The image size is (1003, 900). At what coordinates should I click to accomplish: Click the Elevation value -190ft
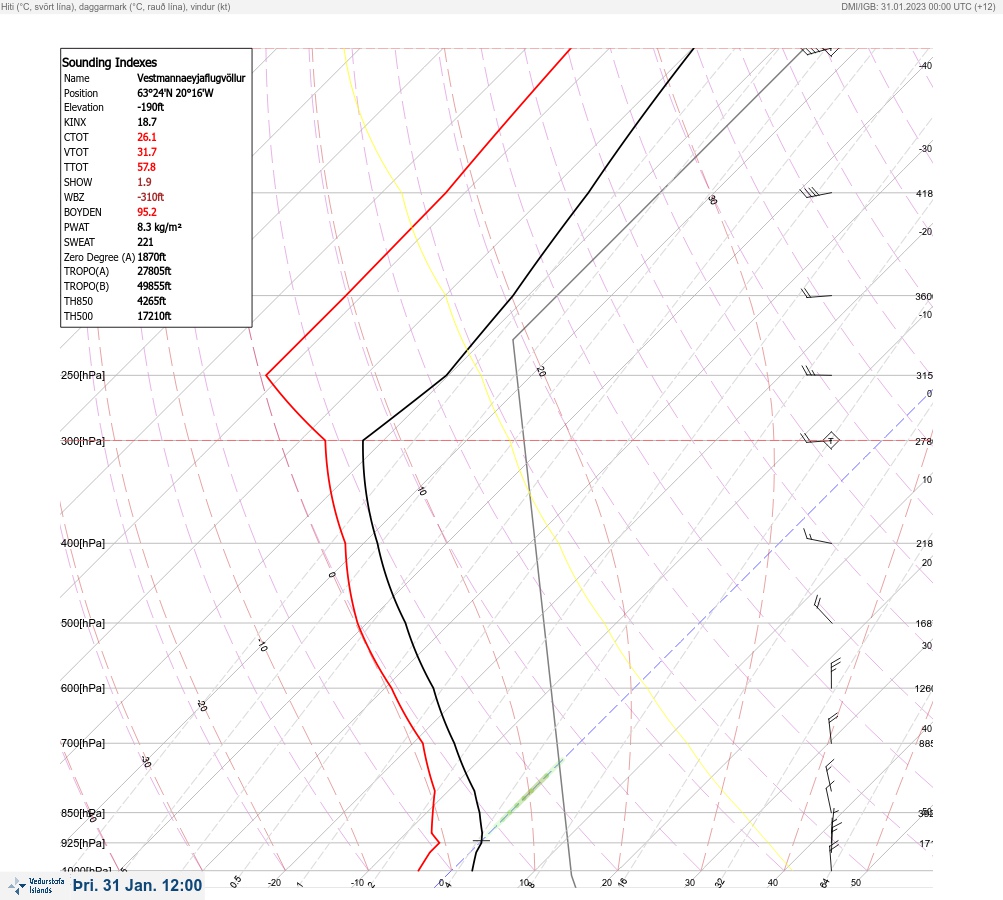150,107
